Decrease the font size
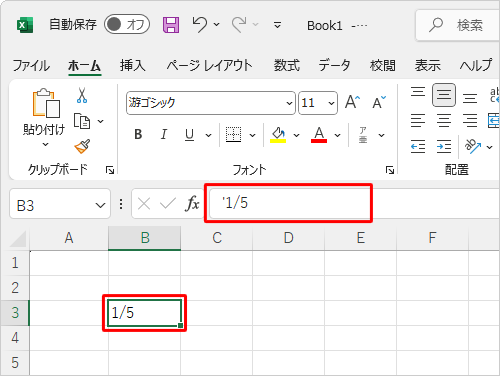Screen dimensions: 500x376 point(379,102)
